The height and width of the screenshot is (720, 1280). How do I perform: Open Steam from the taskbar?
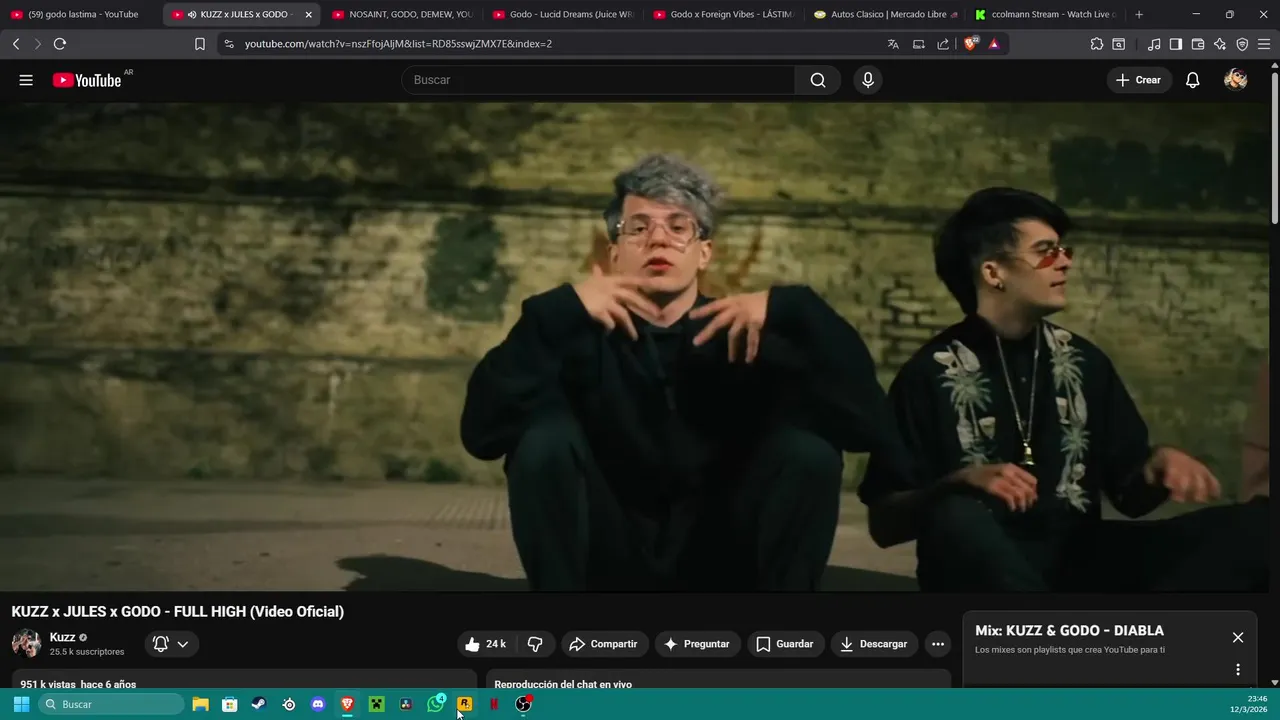pos(259,704)
